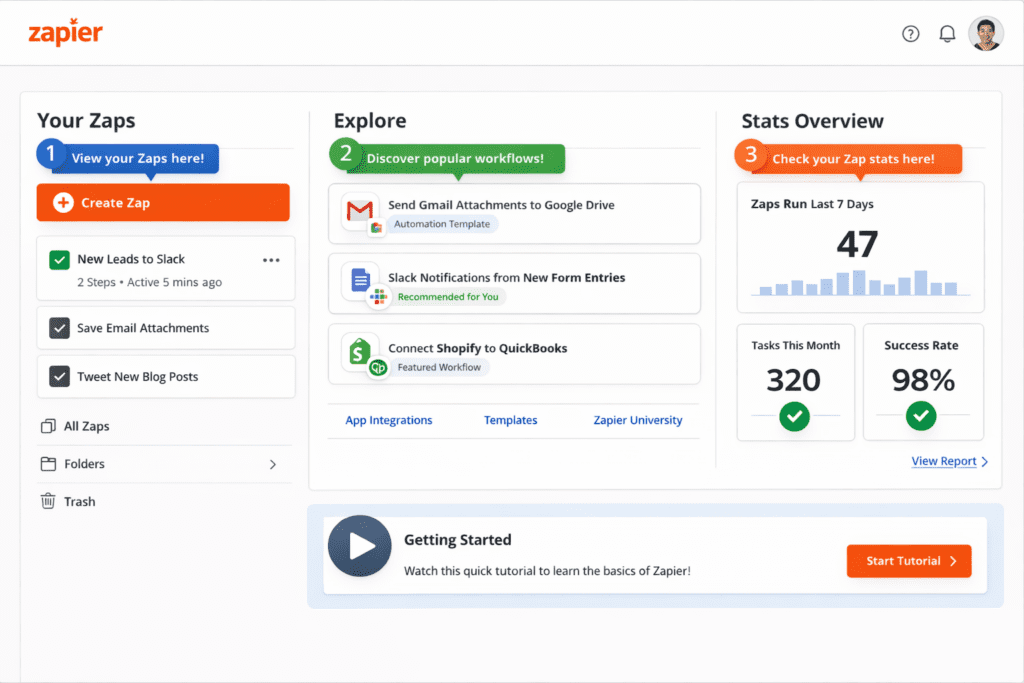The height and width of the screenshot is (683, 1024).
Task: Open the user profile avatar
Action: click(985, 33)
